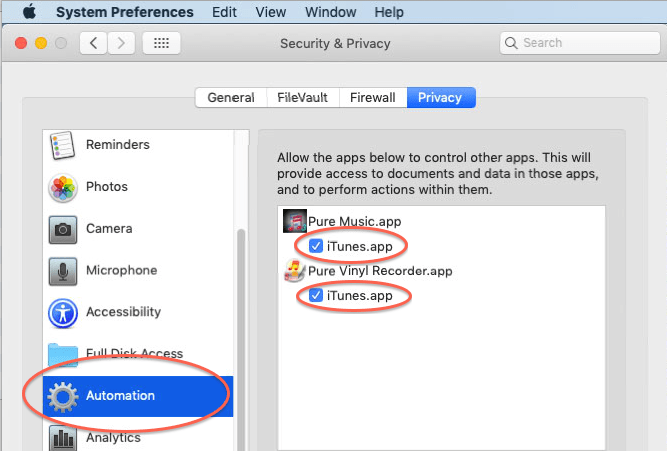Select the Pure Music.app row label
The height and width of the screenshot is (451, 667).
355,222
